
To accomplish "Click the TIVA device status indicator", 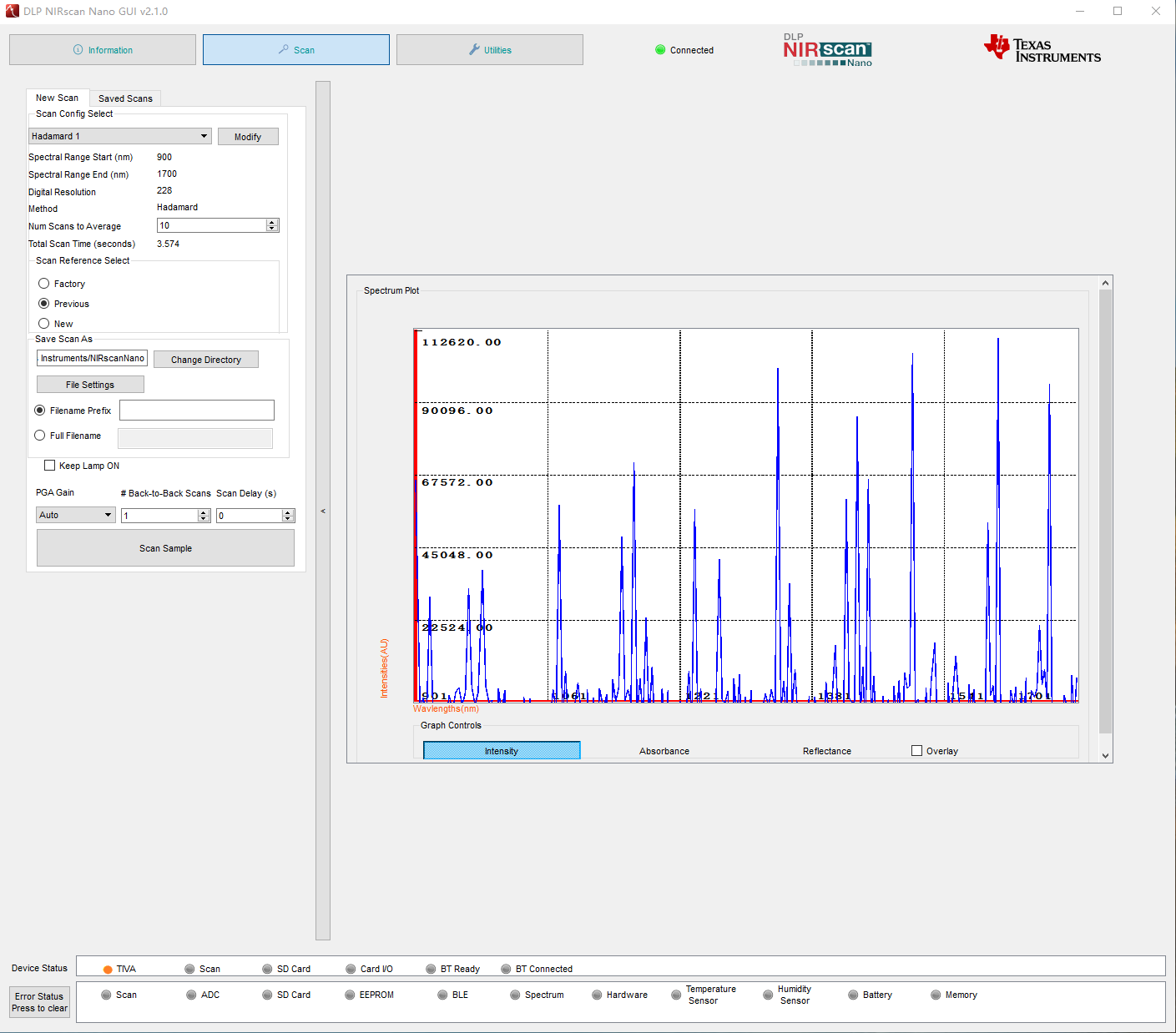I will tap(108, 970).
